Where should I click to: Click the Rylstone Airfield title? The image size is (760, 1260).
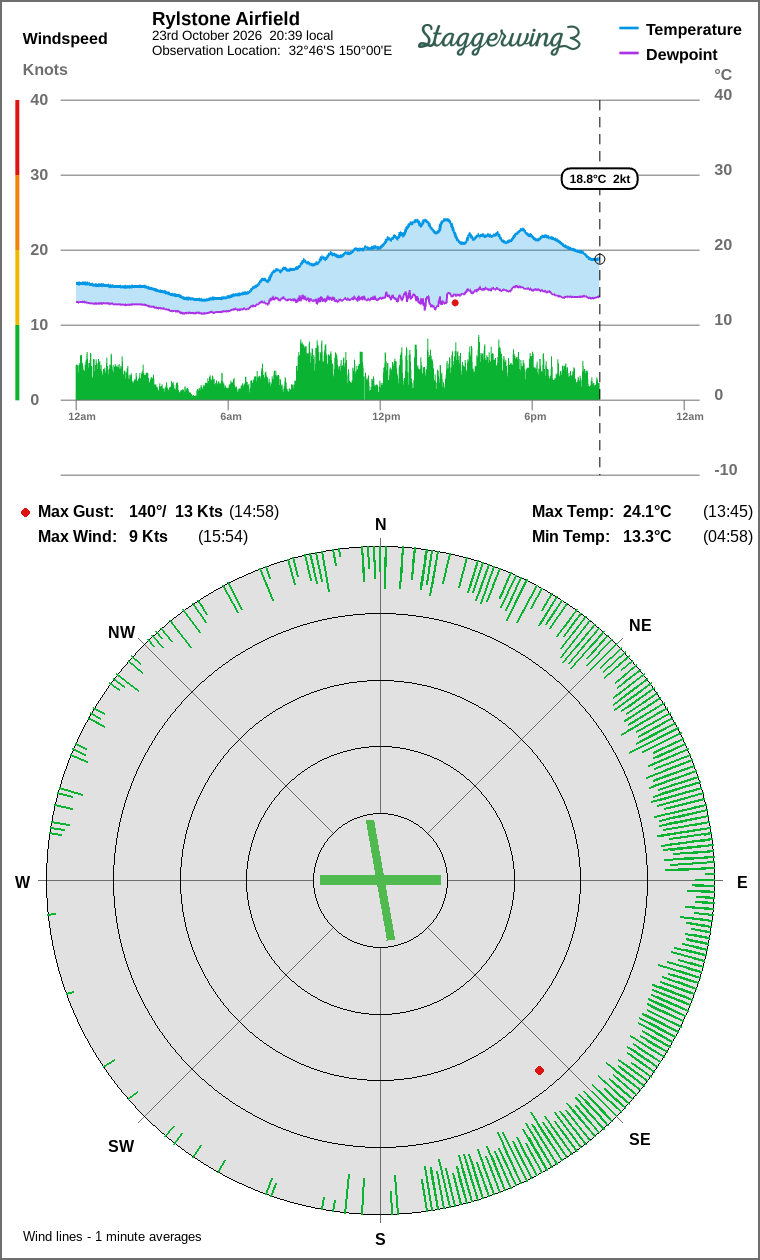(226, 19)
